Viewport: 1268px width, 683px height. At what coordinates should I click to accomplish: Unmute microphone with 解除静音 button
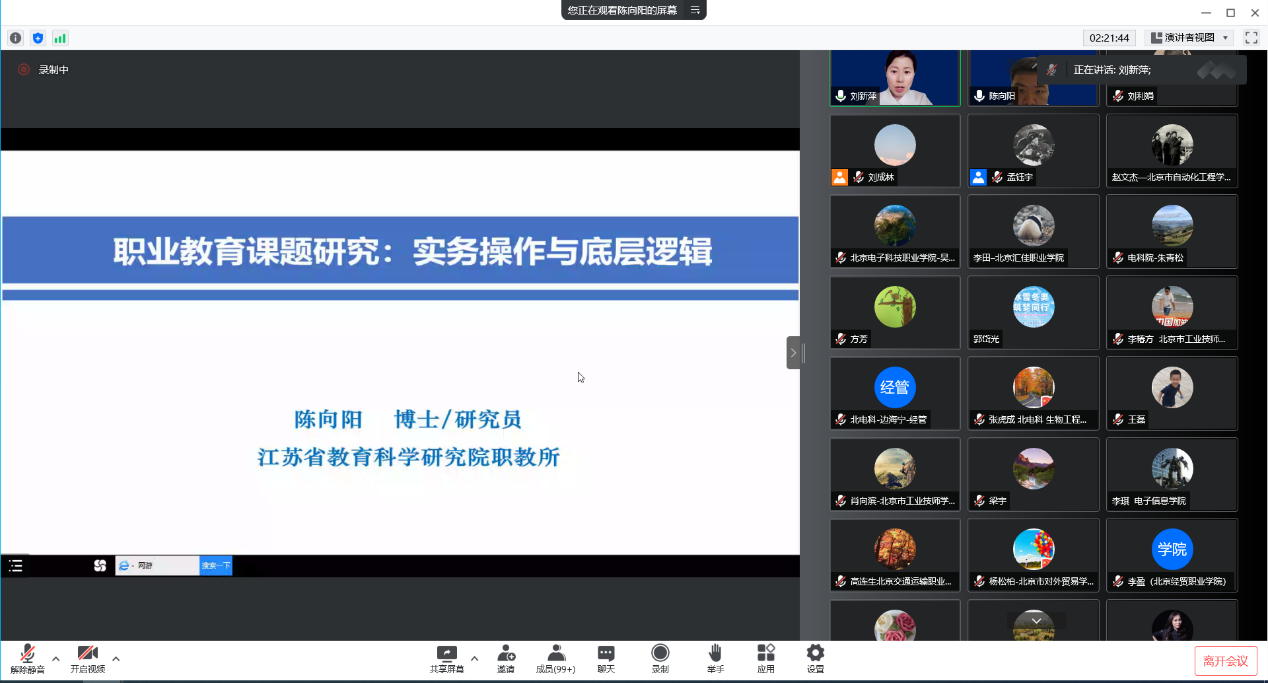coord(27,658)
